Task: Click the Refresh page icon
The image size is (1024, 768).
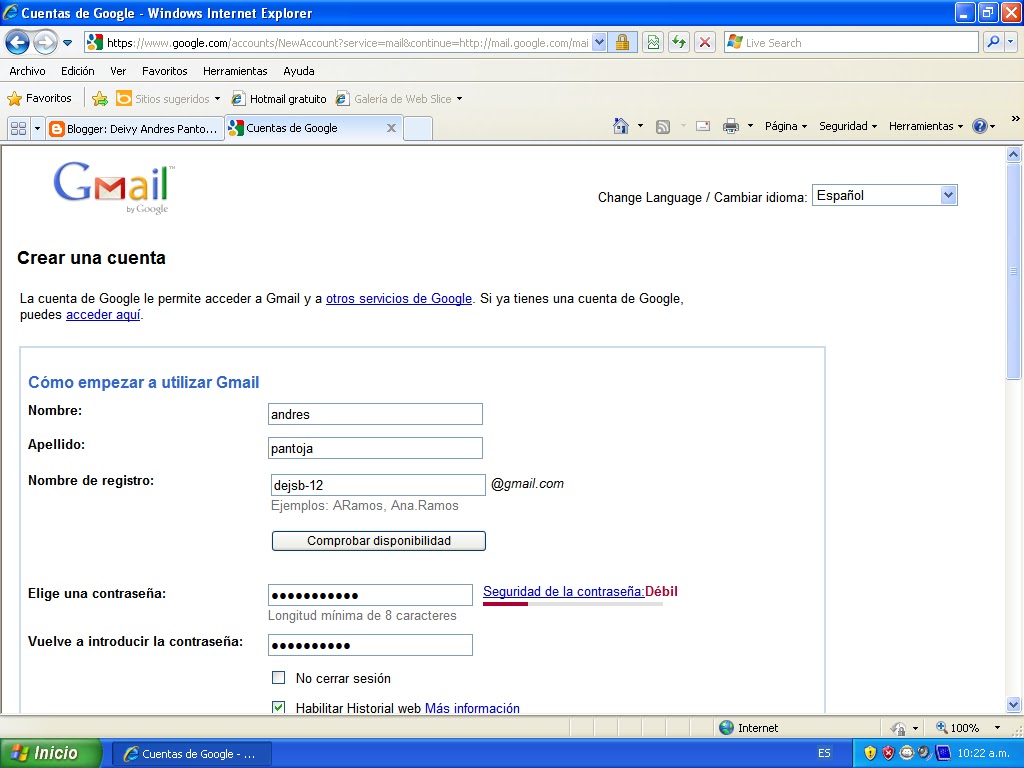Action: click(x=679, y=43)
